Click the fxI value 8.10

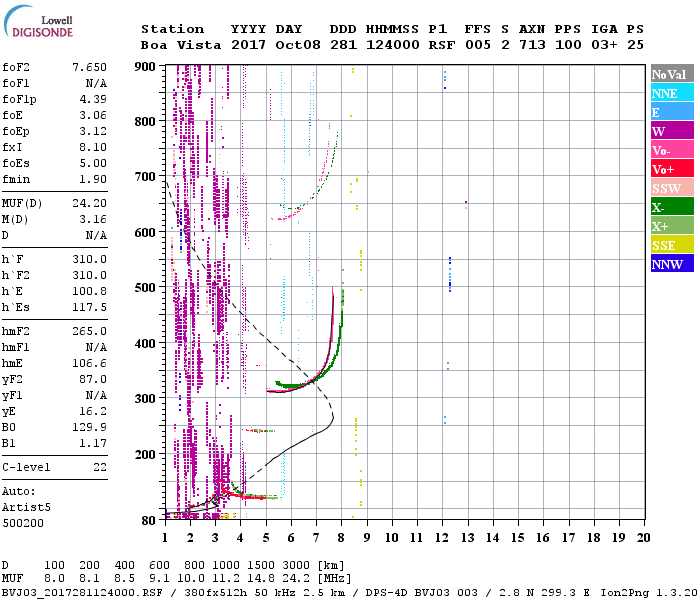tap(93, 147)
